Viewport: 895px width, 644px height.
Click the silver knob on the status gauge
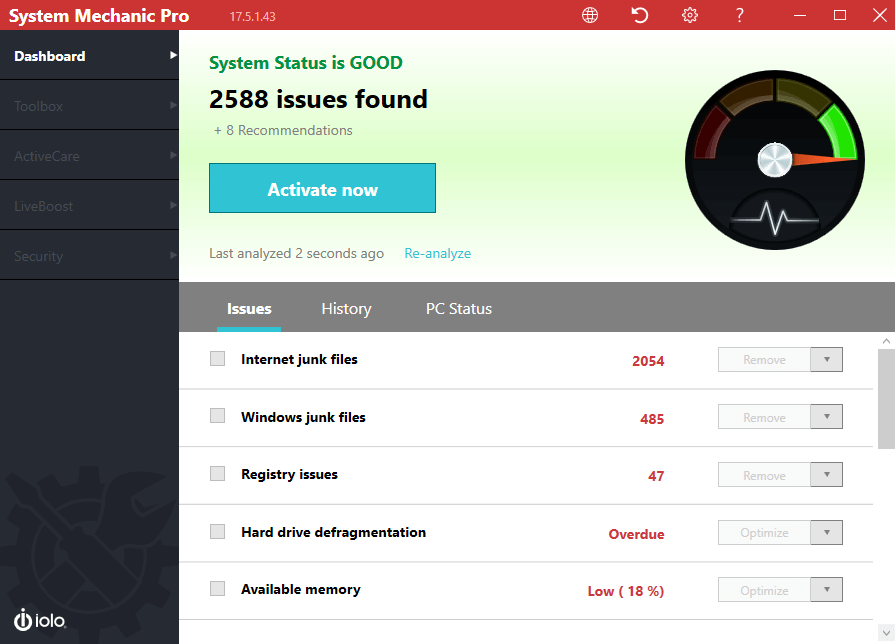[773, 158]
